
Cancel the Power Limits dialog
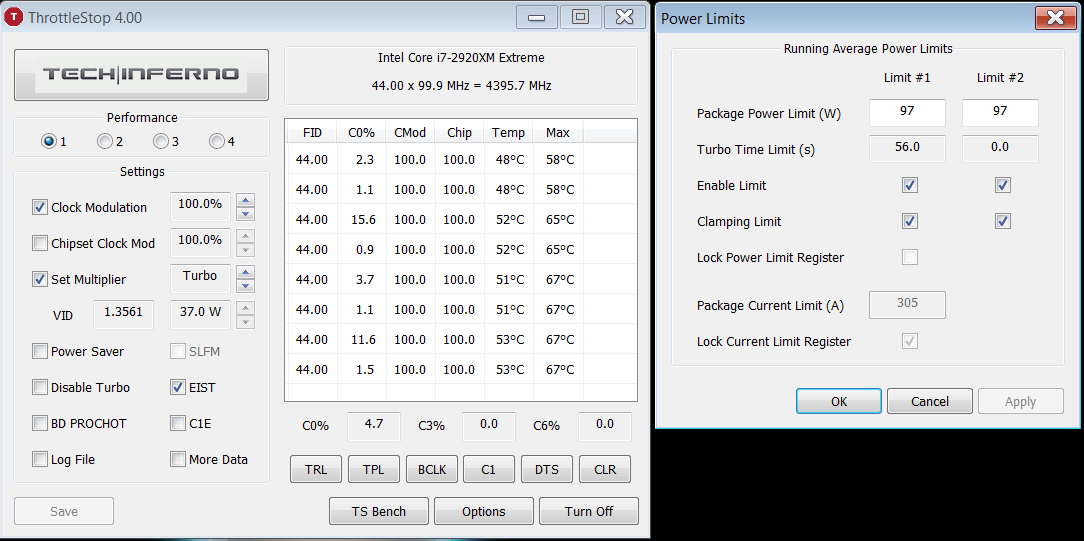(x=930, y=401)
